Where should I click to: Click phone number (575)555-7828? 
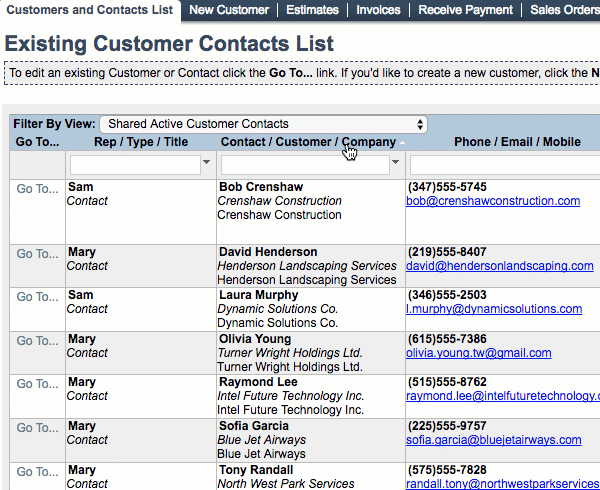pyautogui.click(x=447, y=470)
